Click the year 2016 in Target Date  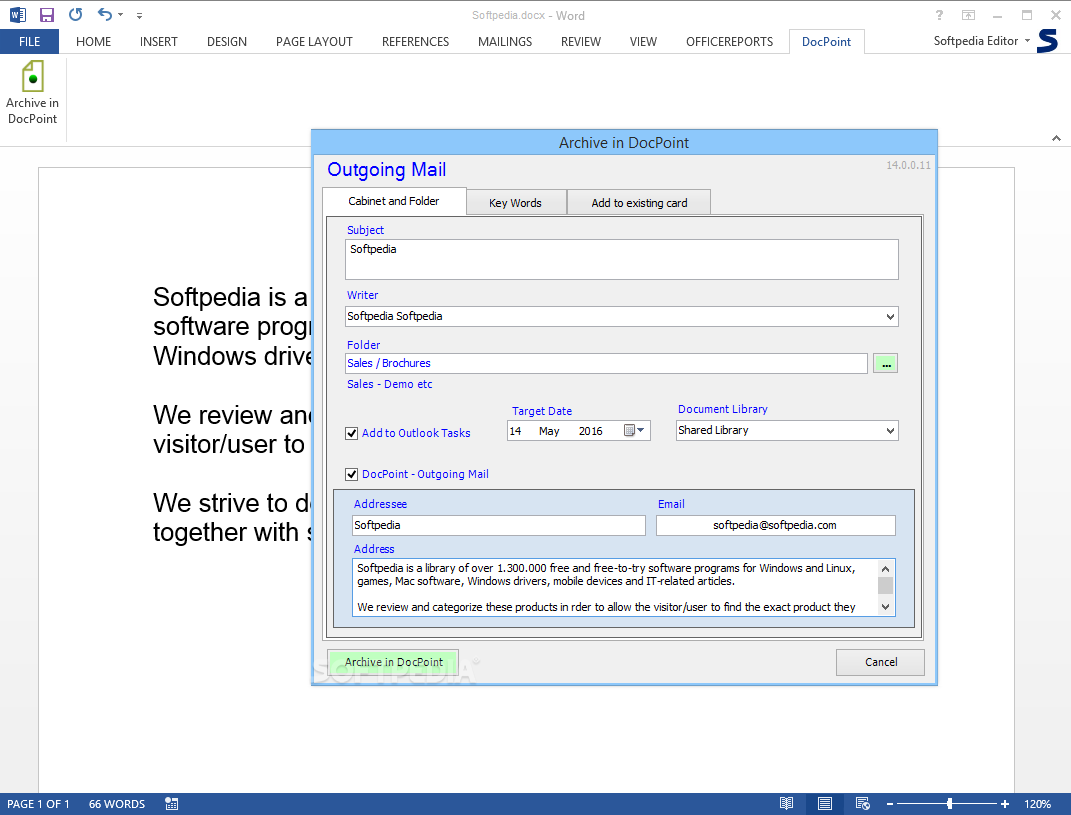tap(590, 431)
